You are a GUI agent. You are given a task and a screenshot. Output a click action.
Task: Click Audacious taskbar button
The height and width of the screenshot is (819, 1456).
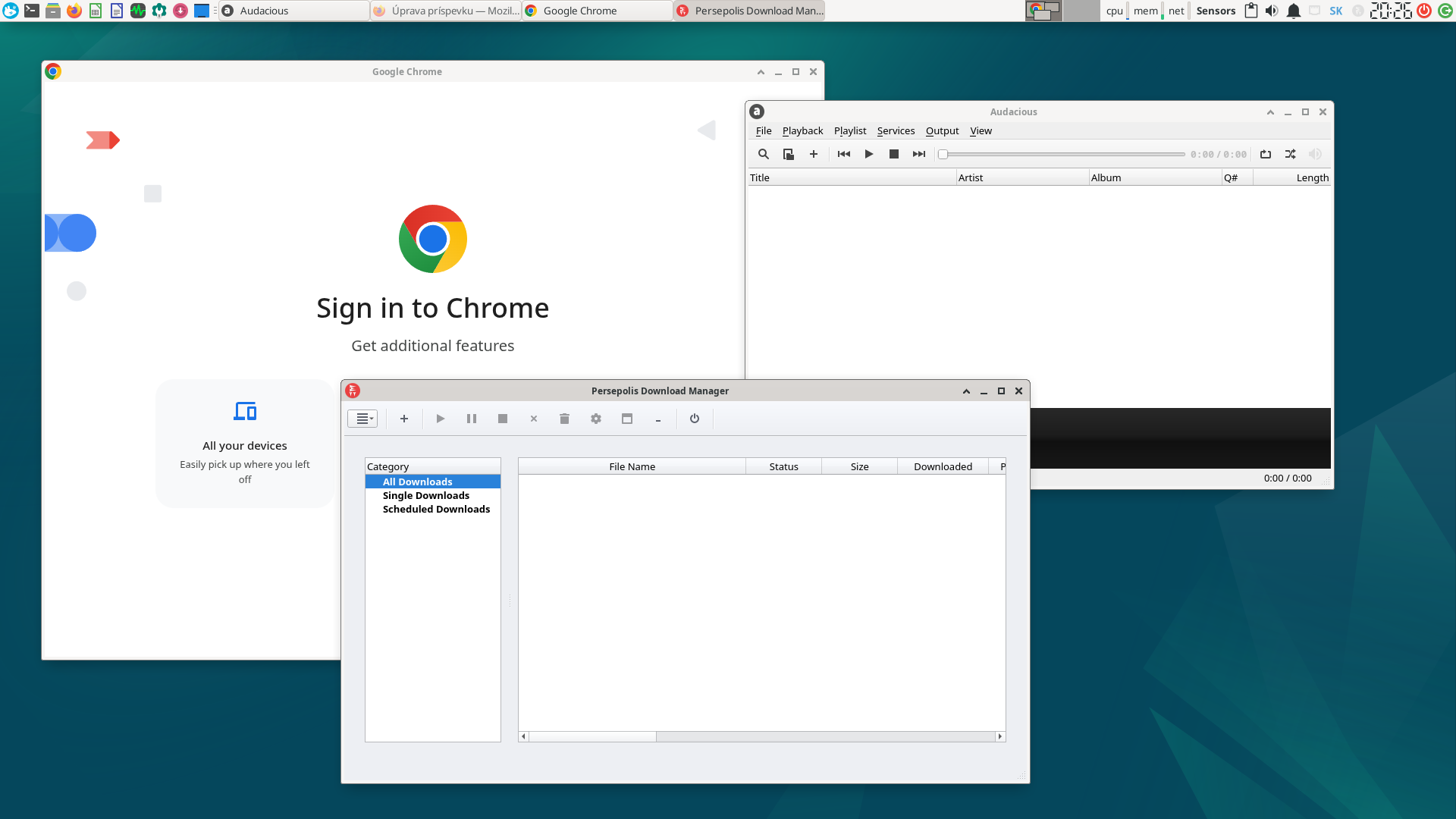click(x=294, y=11)
